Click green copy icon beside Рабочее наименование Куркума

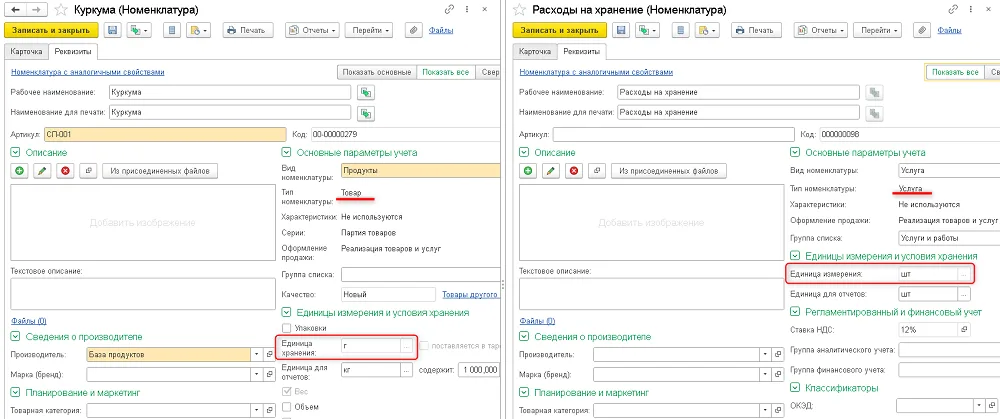(365, 92)
